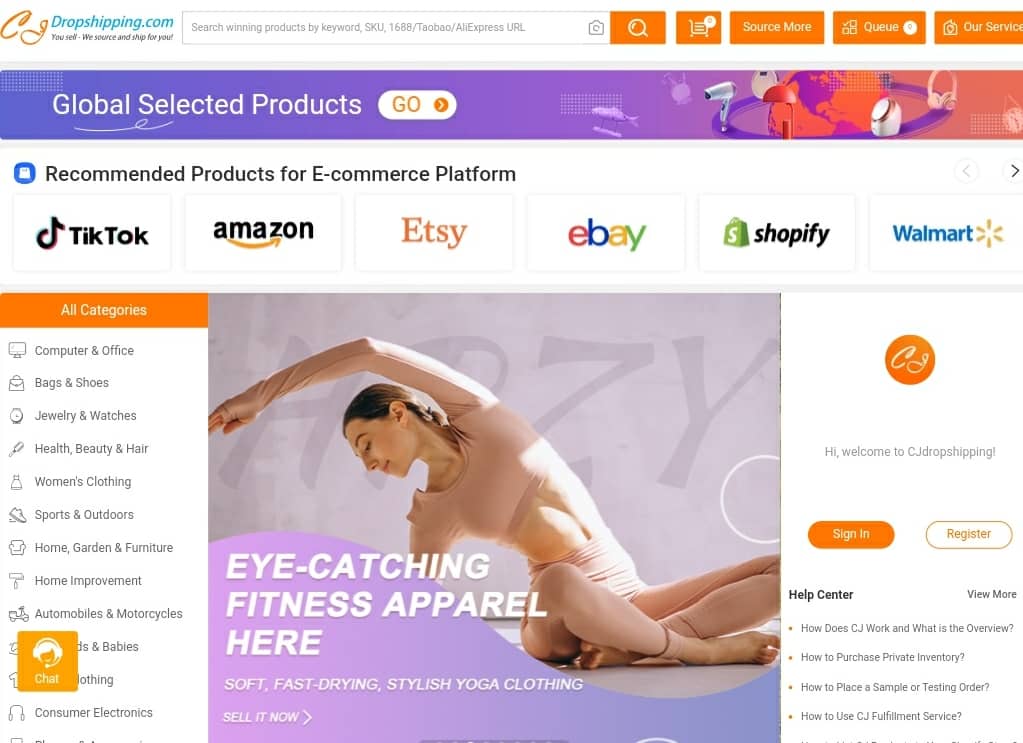Screen dimensions: 1023x743
Task: Open View More in Help Center
Action: coord(991,594)
